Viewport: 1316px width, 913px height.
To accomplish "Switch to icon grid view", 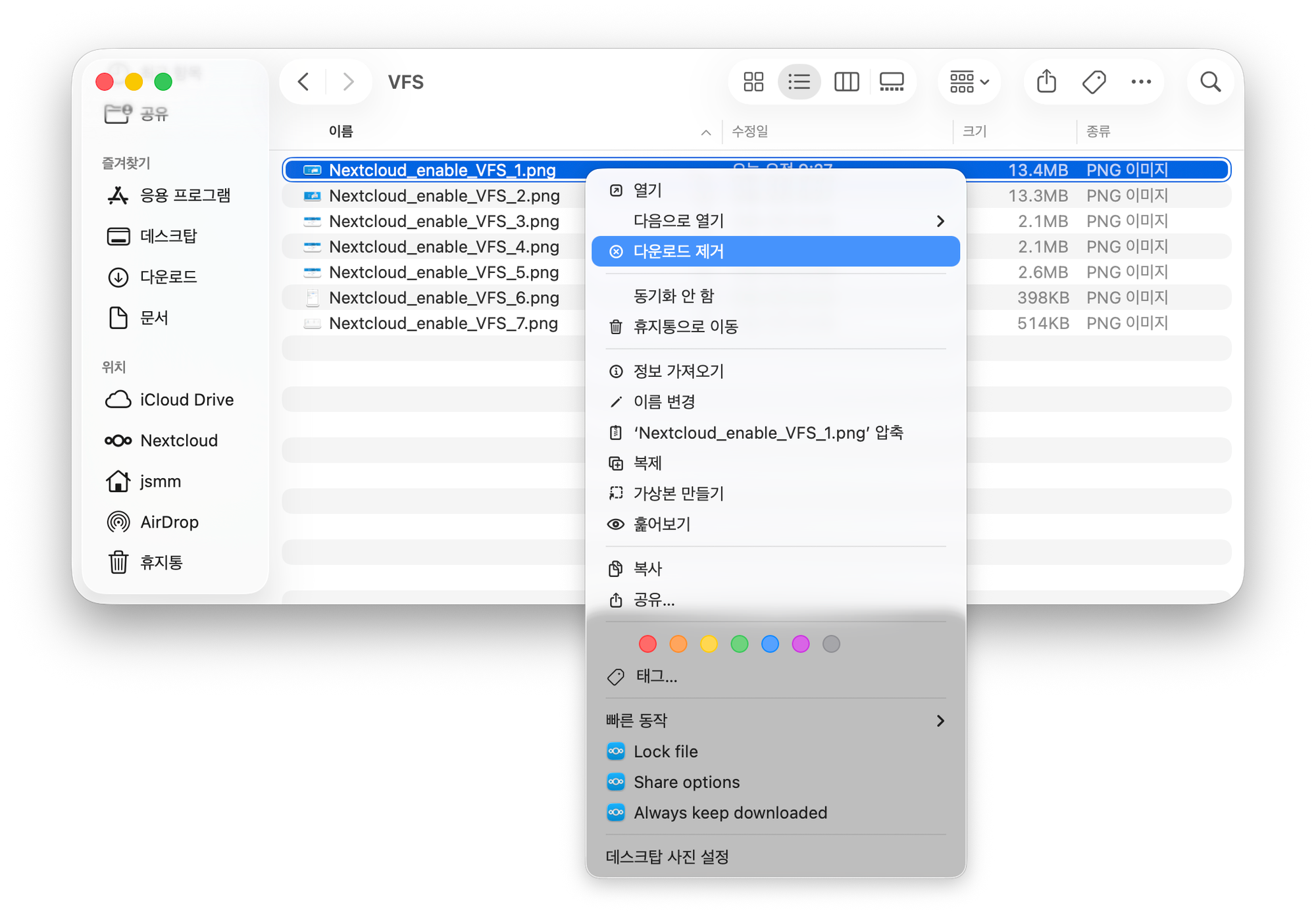I will pyautogui.click(x=753, y=82).
